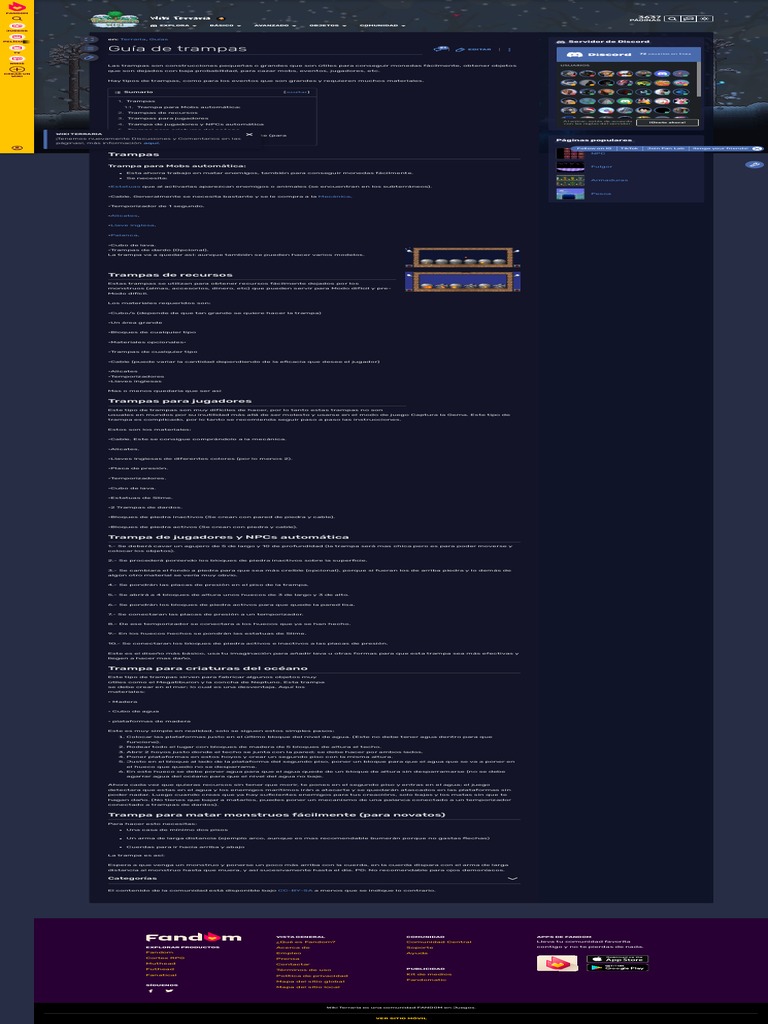Open the Estatuas link
Screen dimensions: 768x1024
tap(125, 186)
